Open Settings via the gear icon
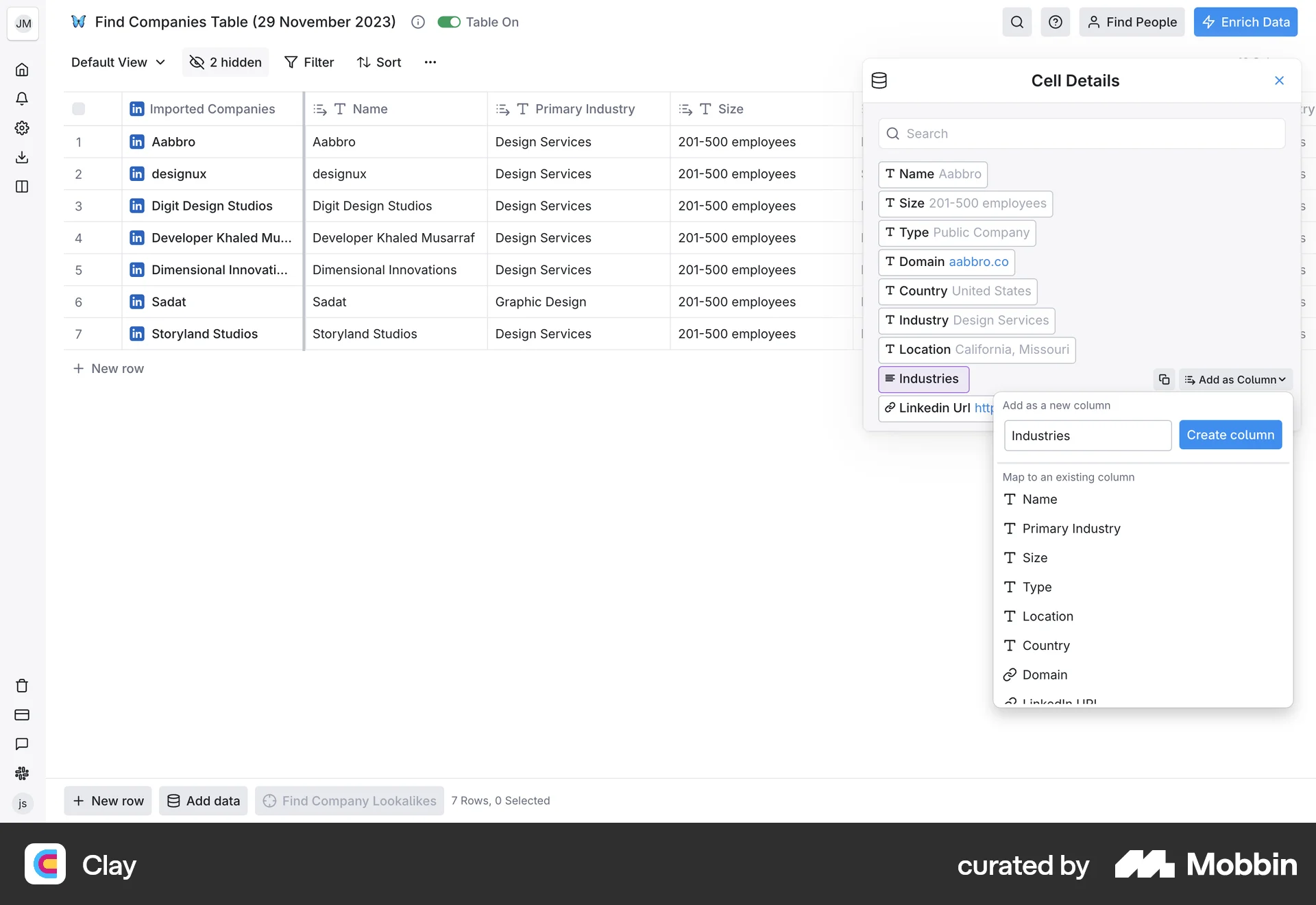The width and height of the screenshot is (1316, 905). point(22,128)
